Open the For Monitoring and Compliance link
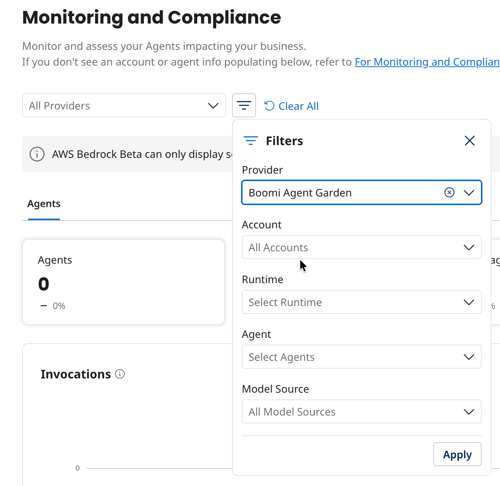Image resolution: width=500 pixels, height=486 pixels. click(x=427, y=62)
